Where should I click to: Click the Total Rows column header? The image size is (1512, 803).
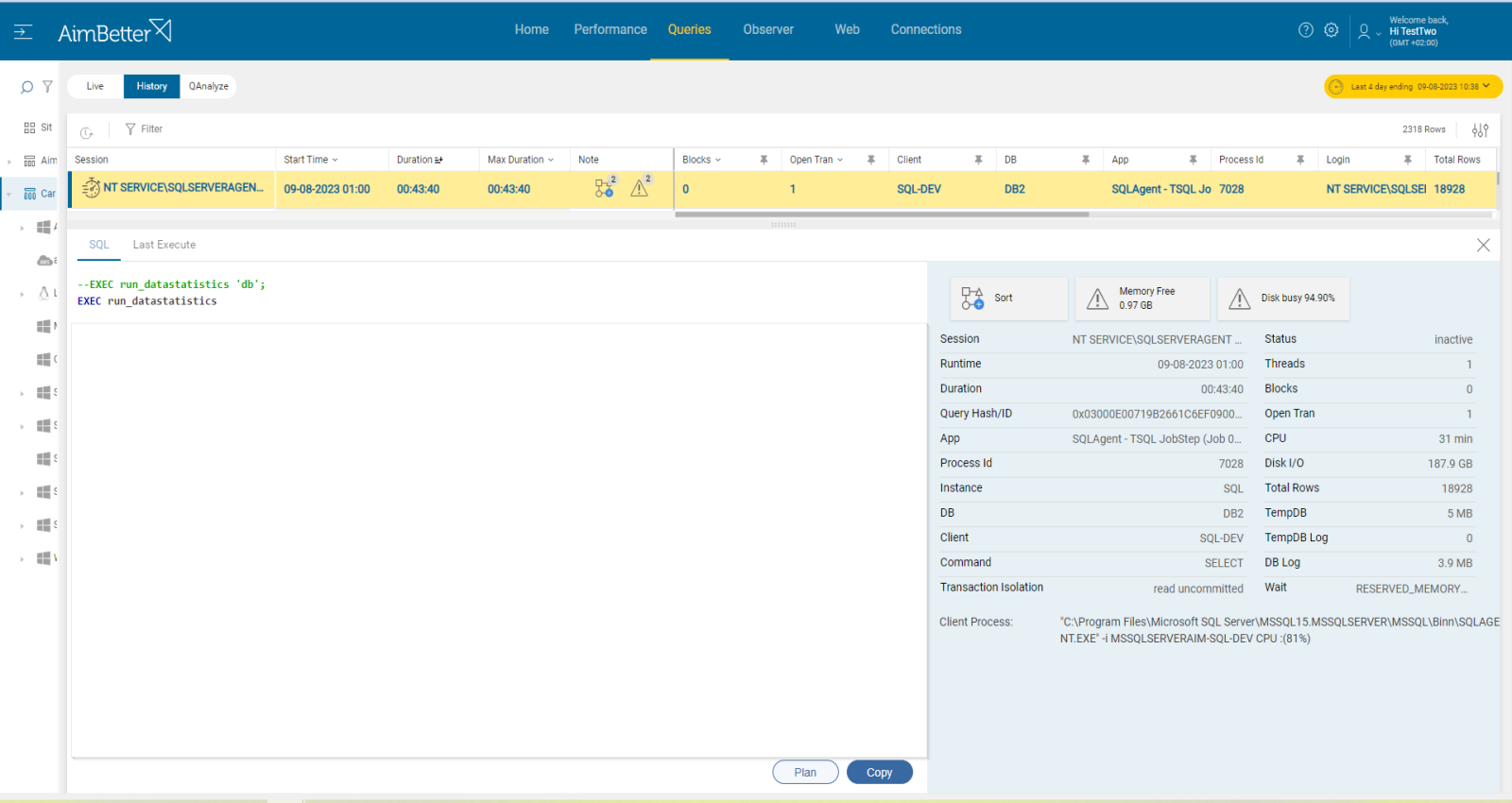point(1456,160)
